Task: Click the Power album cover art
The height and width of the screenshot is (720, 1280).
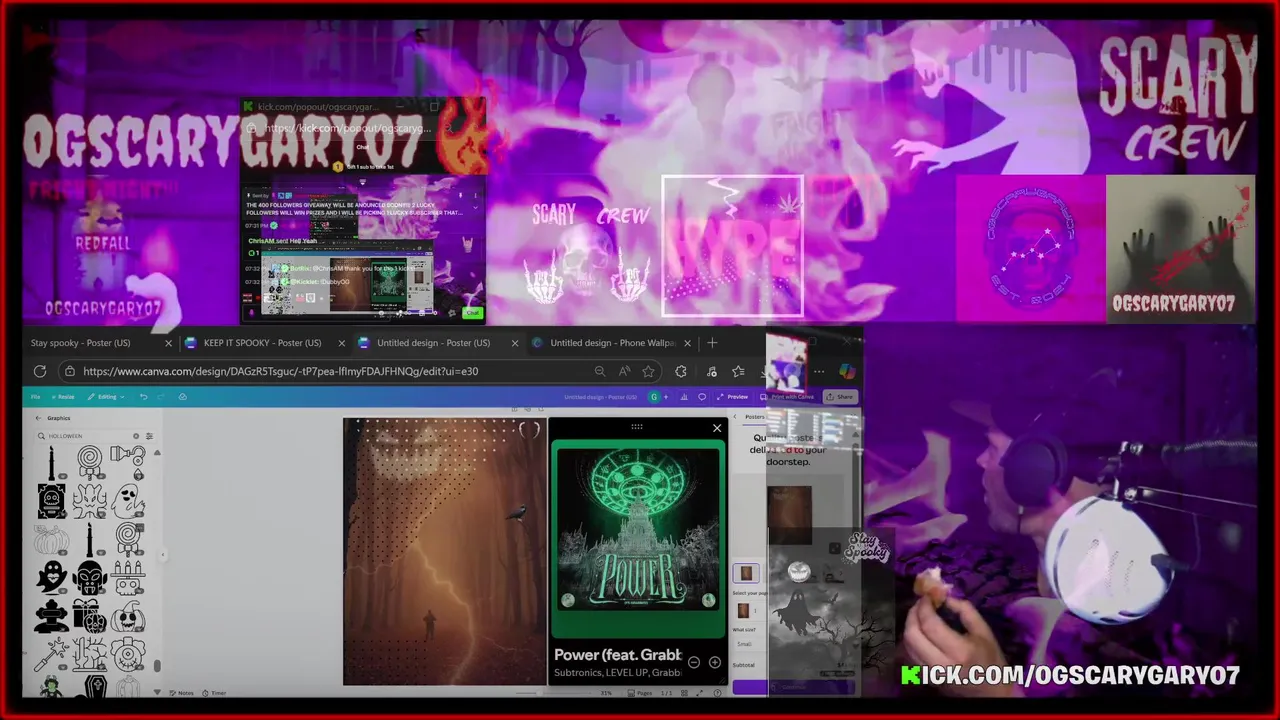Action: (x=638, y=529)
